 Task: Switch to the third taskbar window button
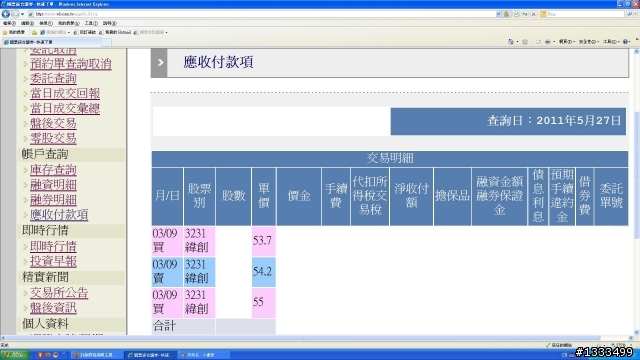(x=204, y=355)
